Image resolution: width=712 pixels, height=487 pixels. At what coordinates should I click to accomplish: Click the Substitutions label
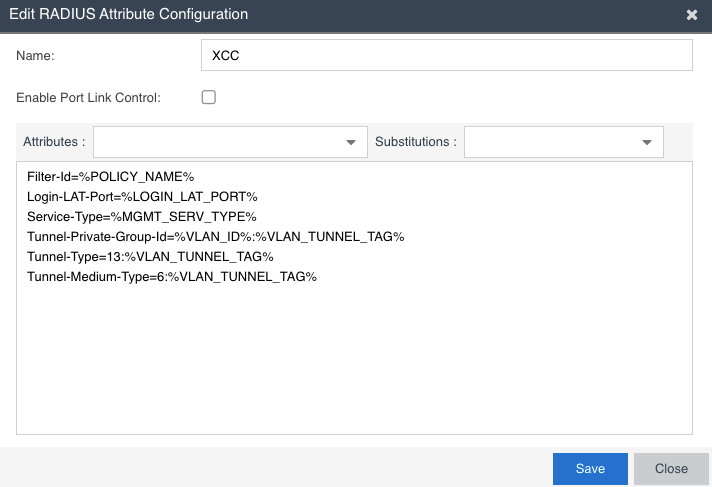tap(415, 142)
